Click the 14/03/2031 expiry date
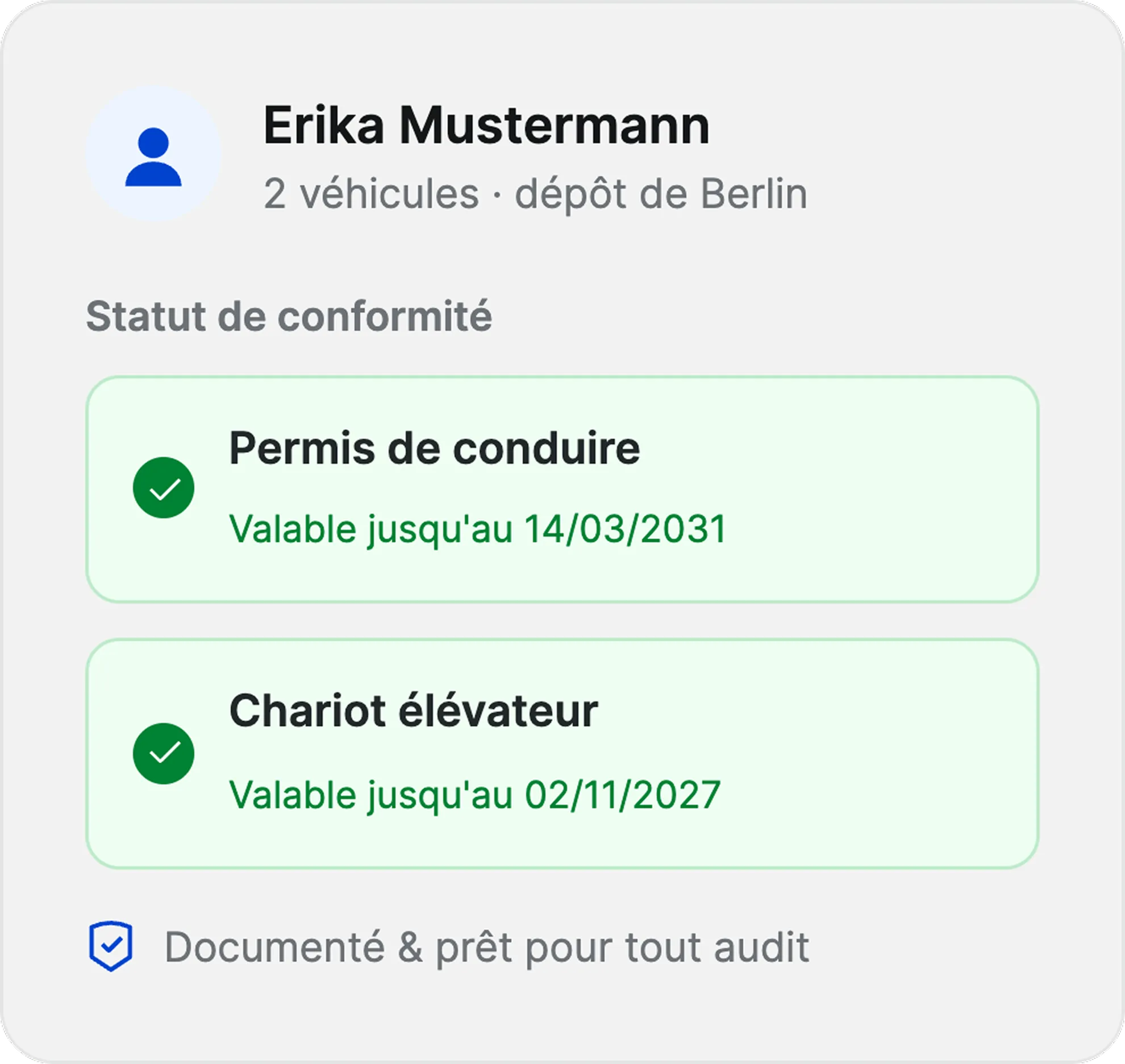The height and width of the screenshot is (1064, 1125). point(625,529)
